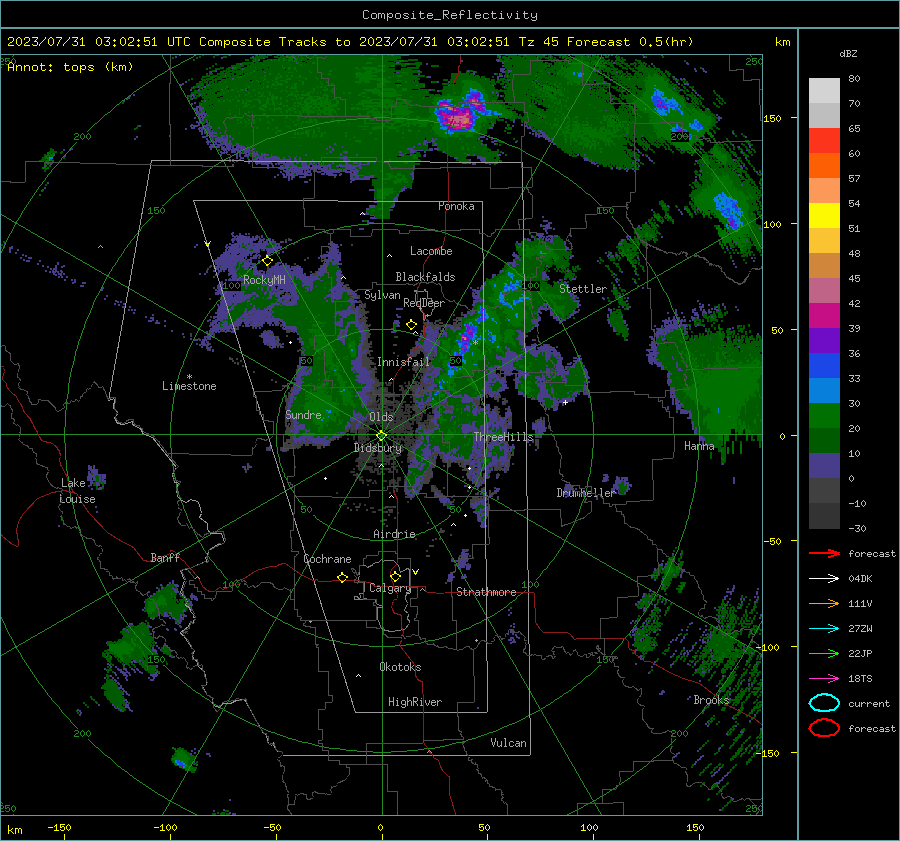Click the Composite_Reflectivity title
The height and width of the screenshot is (841, 900).
click(x=450, y=15)
